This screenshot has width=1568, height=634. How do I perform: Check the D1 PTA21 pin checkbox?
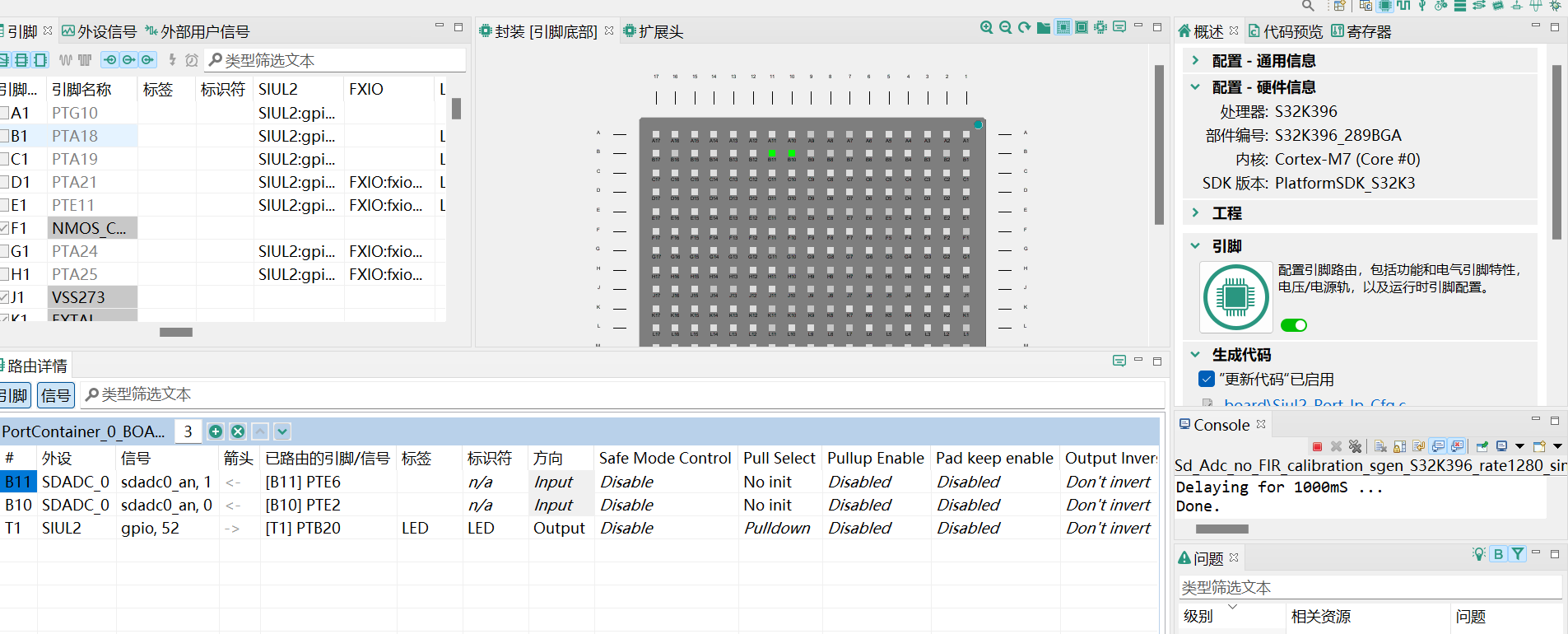click(3, 182)
